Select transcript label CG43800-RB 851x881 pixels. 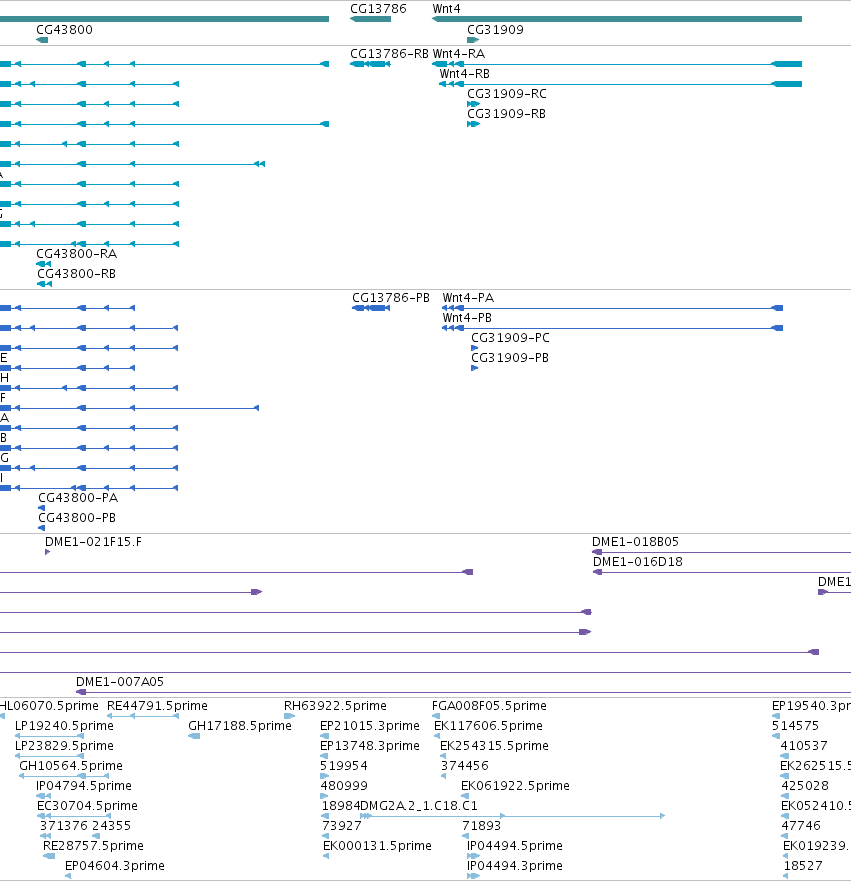(76, 274)
